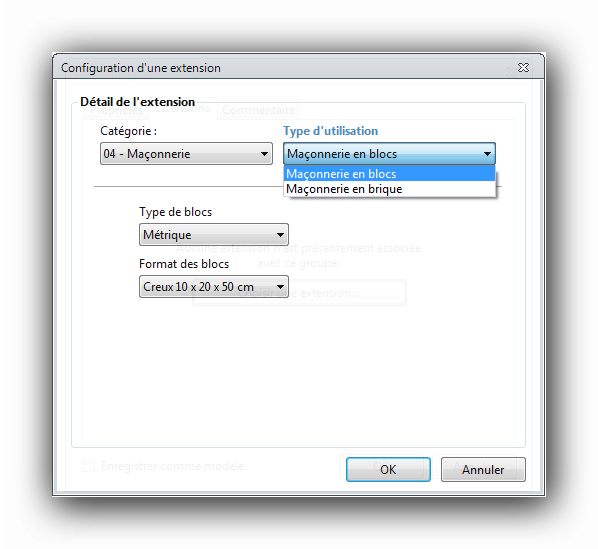Choose Maçonnerie en brique list option

tap(389, 189)
